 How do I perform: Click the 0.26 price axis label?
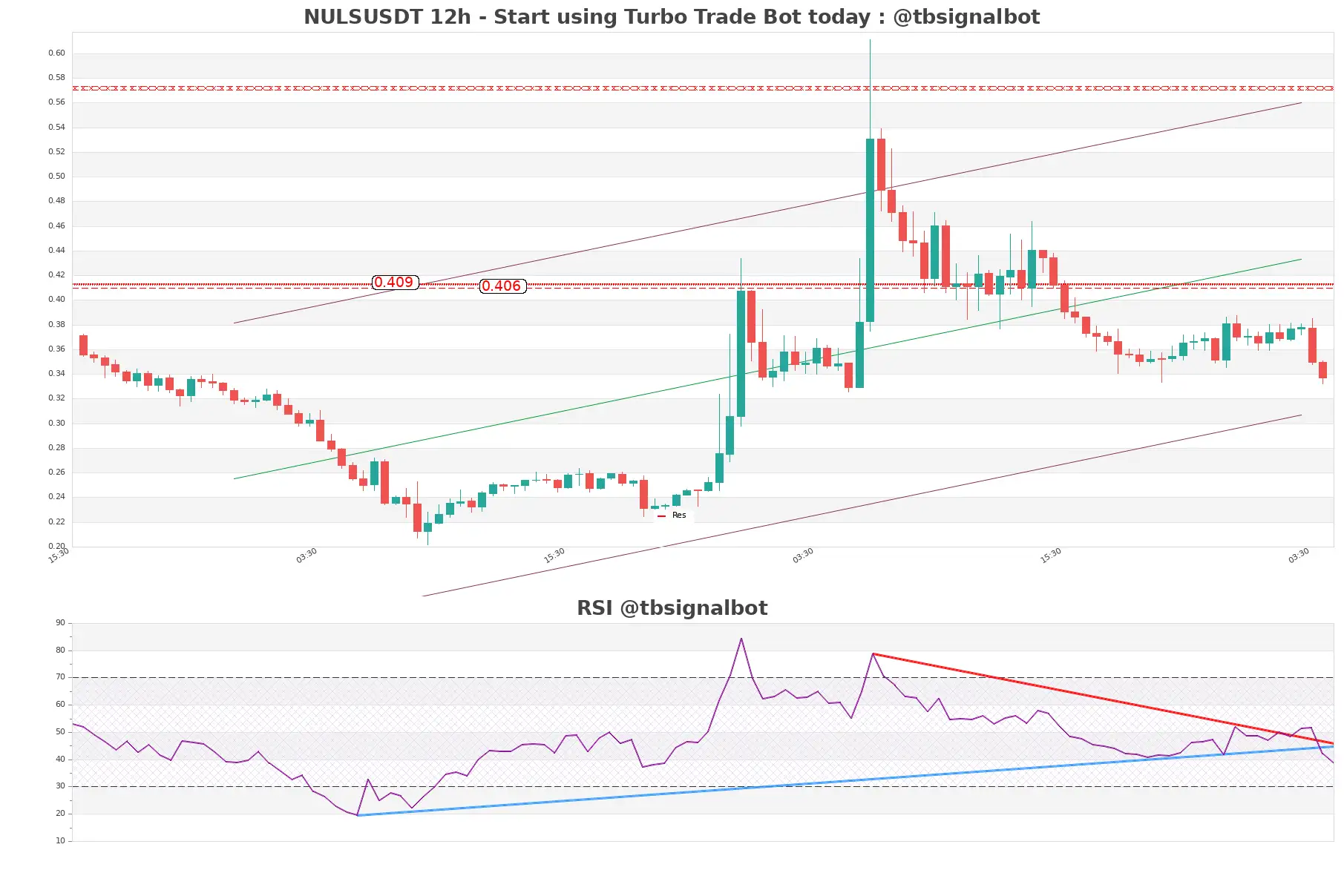(56, 472)
